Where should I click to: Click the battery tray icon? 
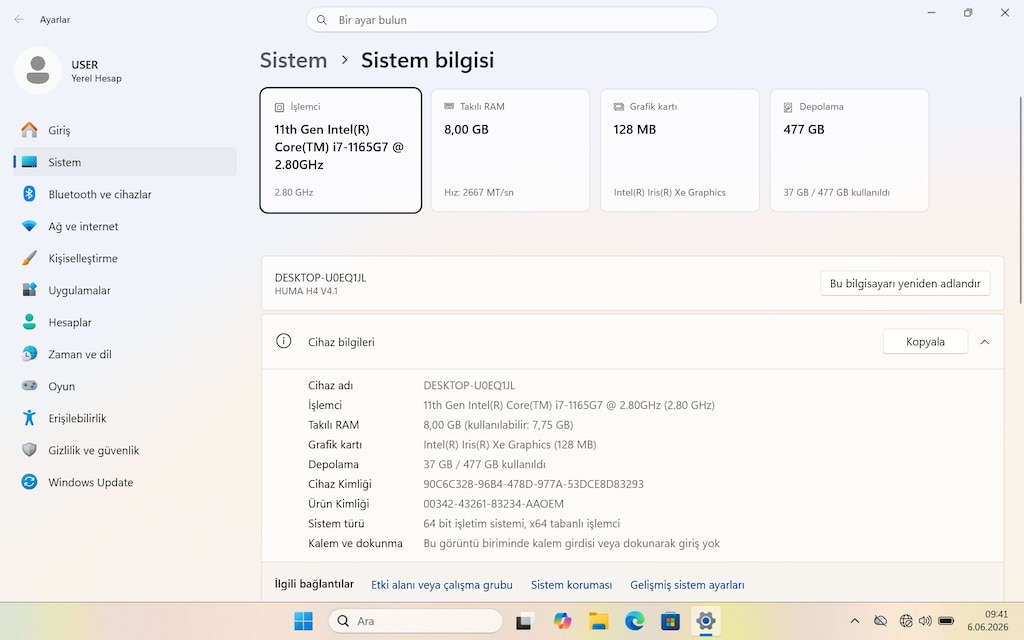[946, 621]
